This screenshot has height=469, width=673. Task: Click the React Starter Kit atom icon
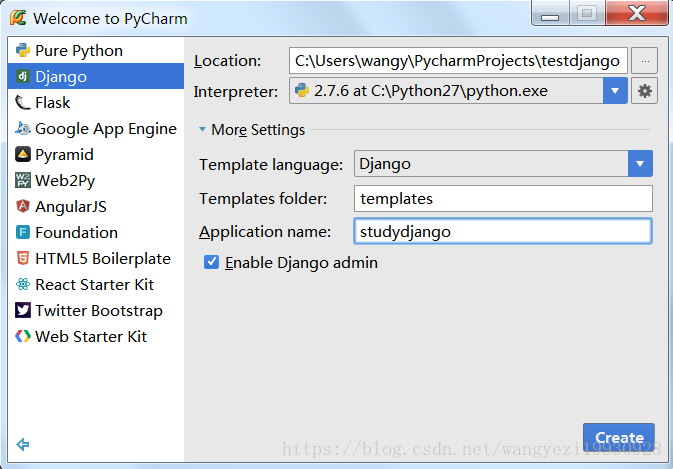pos(22,284)
